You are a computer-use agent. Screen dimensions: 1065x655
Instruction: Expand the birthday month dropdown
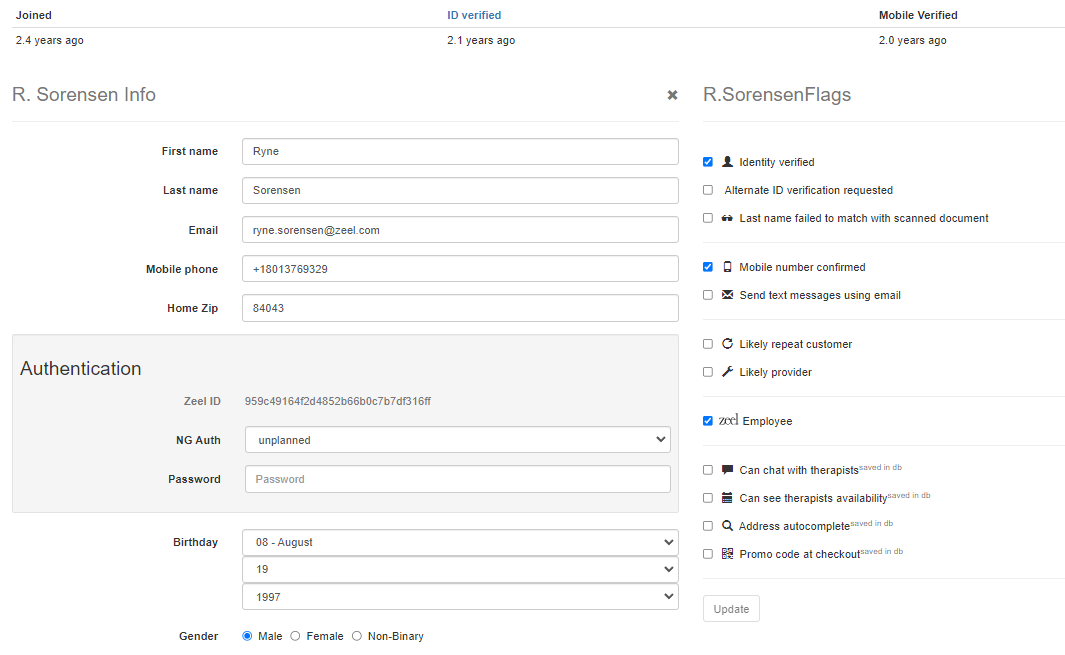coord(460,542)
